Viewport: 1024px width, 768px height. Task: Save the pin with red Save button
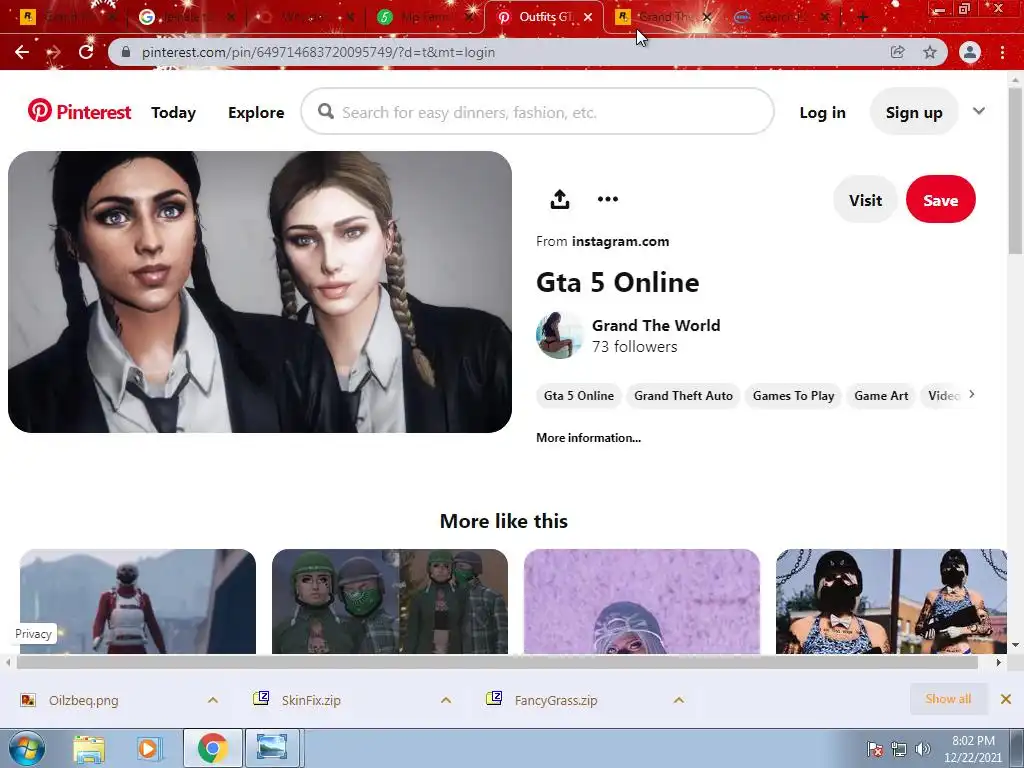[940, 200]
